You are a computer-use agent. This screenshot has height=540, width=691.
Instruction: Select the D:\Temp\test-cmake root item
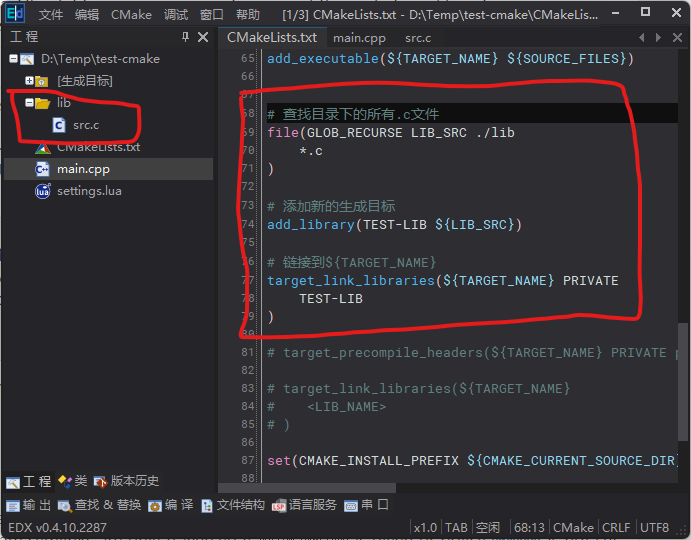(100, 59)
